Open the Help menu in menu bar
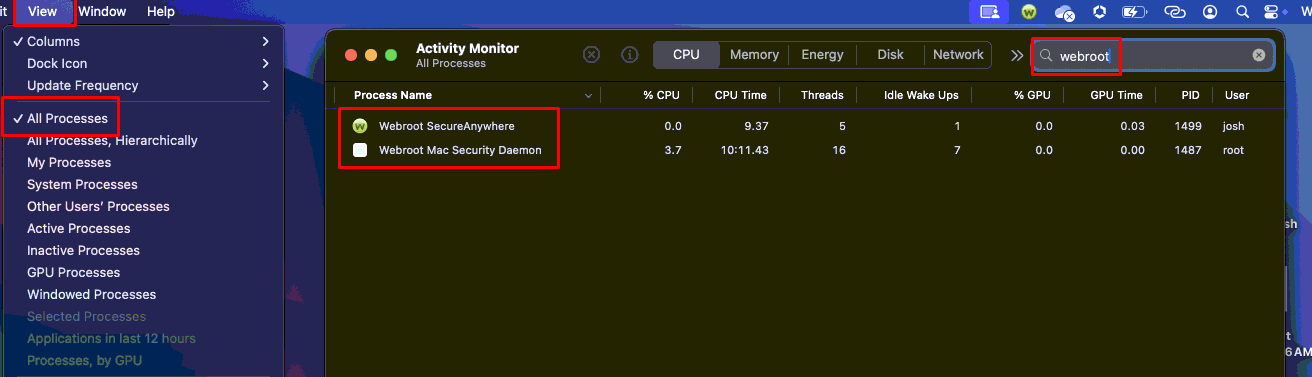 click(x=160, y=12)
